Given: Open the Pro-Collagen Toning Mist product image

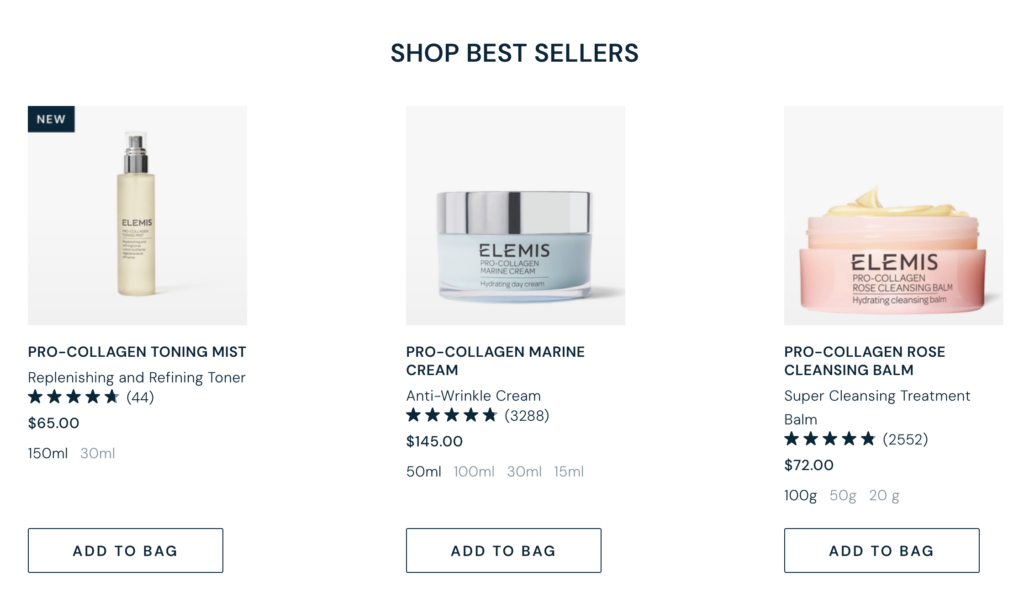Looking at the screenshot, I should [x=137, y=215].
